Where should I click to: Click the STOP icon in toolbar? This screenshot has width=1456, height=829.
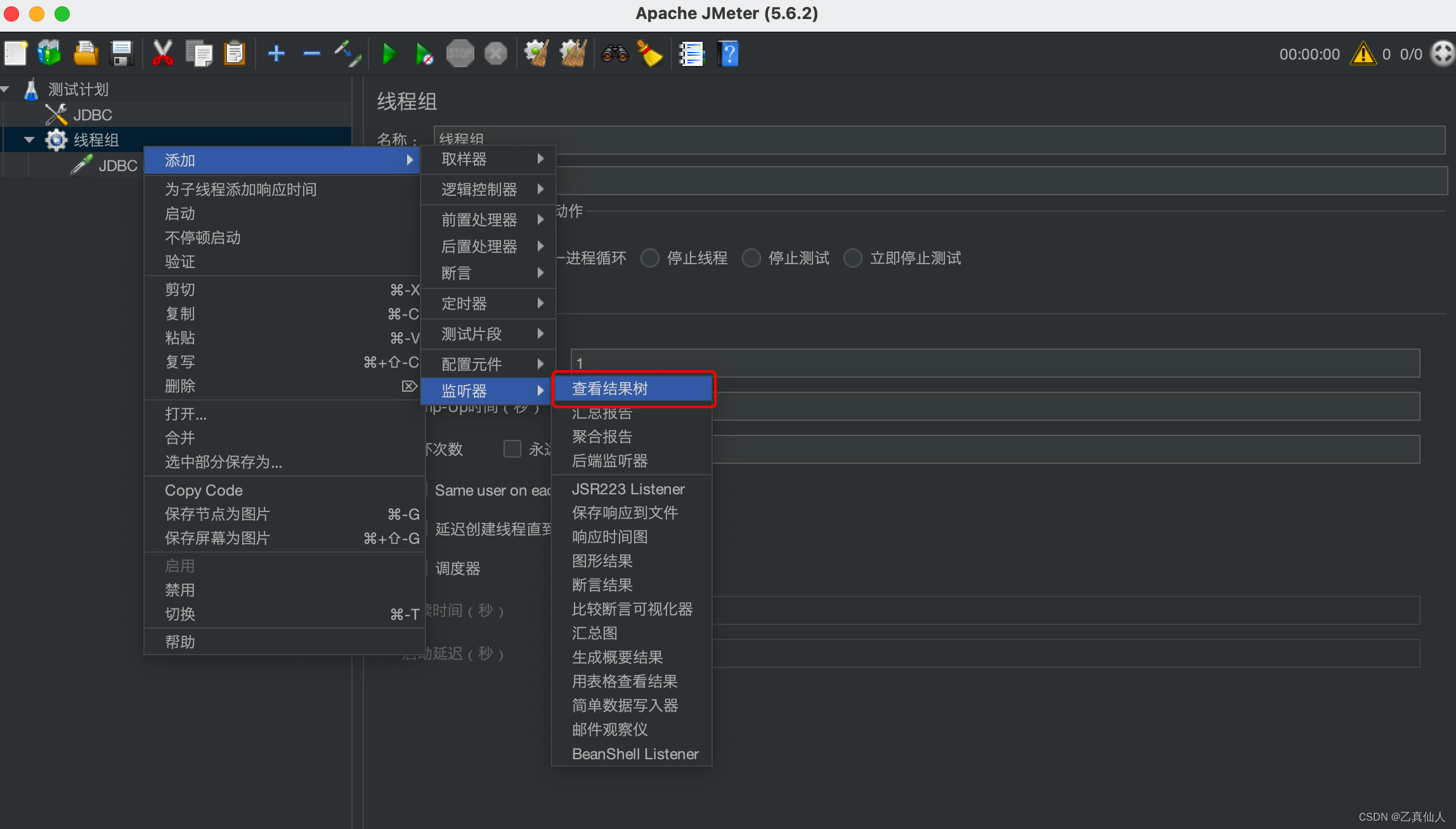[x=460, y=54]
